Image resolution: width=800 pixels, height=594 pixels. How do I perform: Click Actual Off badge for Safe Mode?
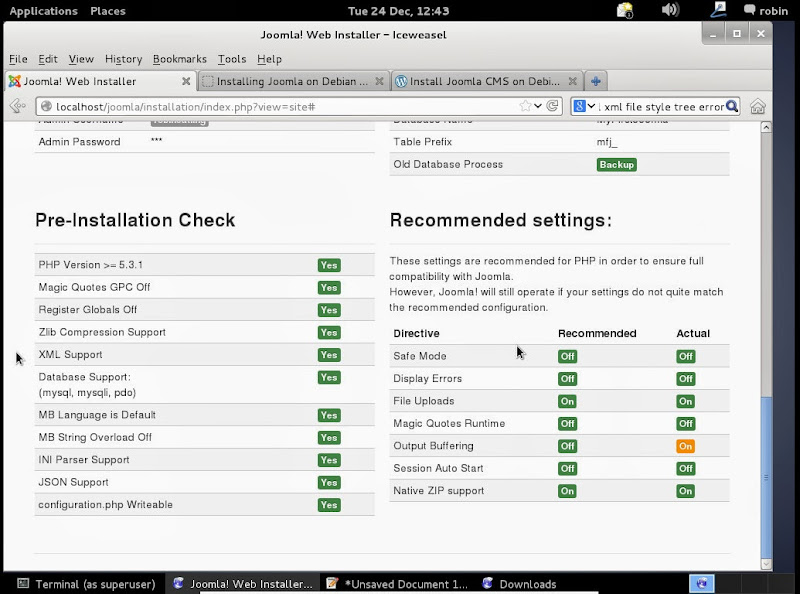tap(685, 356)
